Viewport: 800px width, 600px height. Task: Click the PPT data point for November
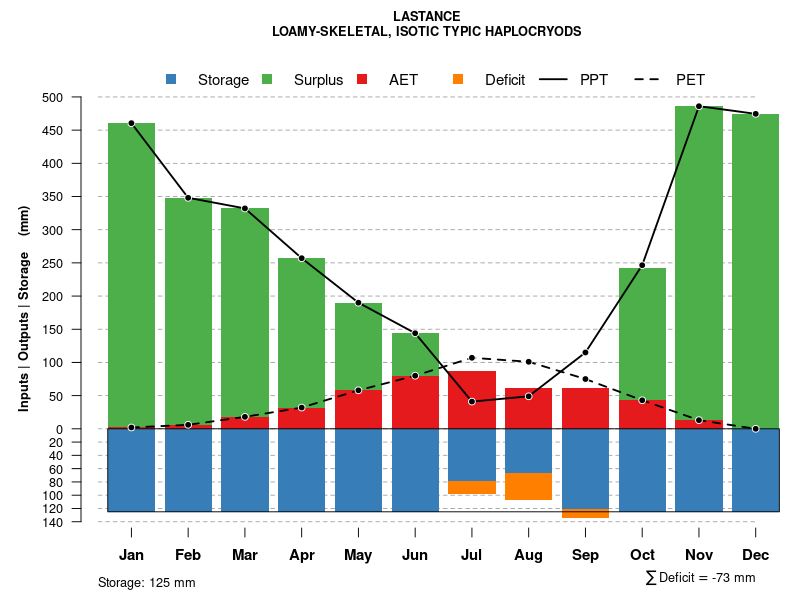coord(699,106)
